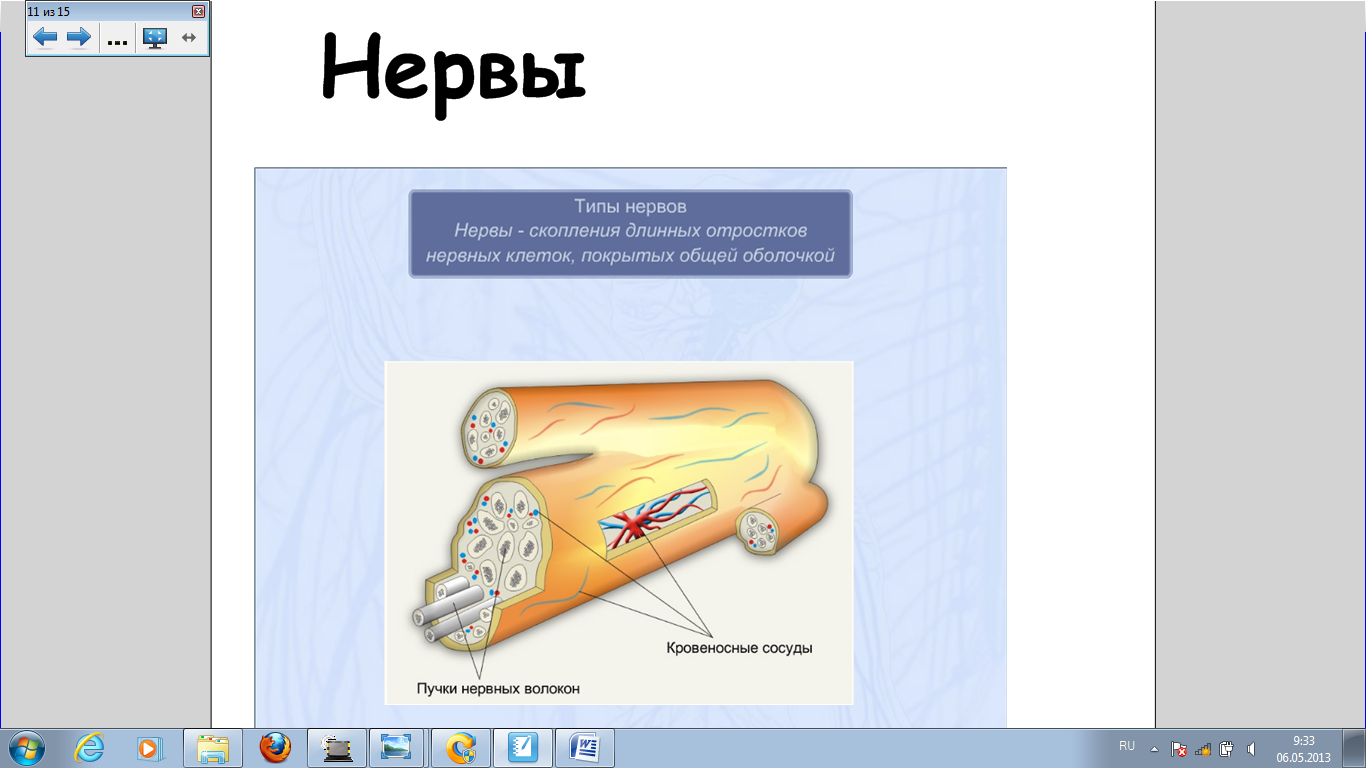The height and width of the screenshot is (768, 1366).
Task: Open the orange arrow shield updater app
Action: coord(461,748)
